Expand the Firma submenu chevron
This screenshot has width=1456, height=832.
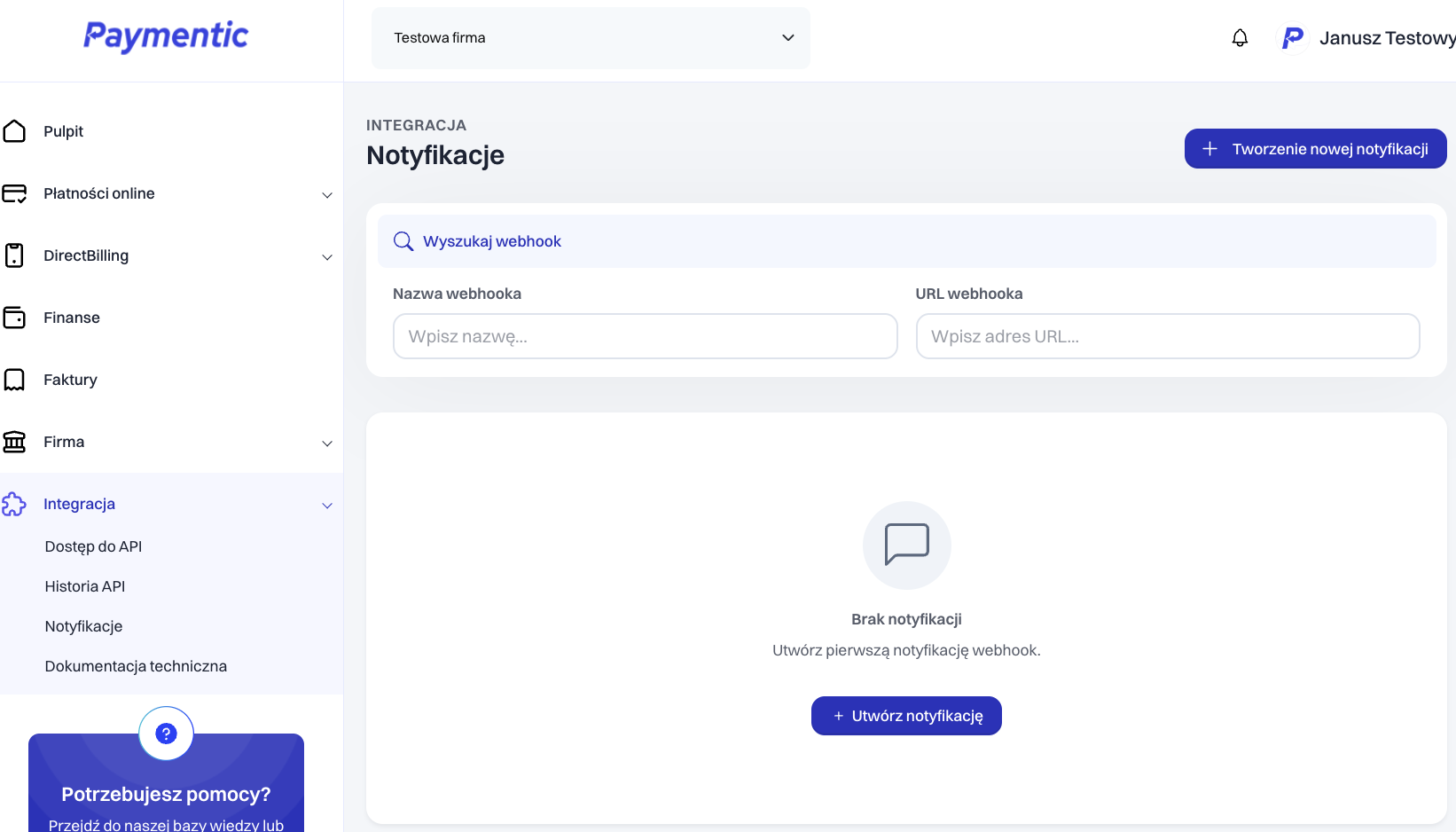point(327,443)
